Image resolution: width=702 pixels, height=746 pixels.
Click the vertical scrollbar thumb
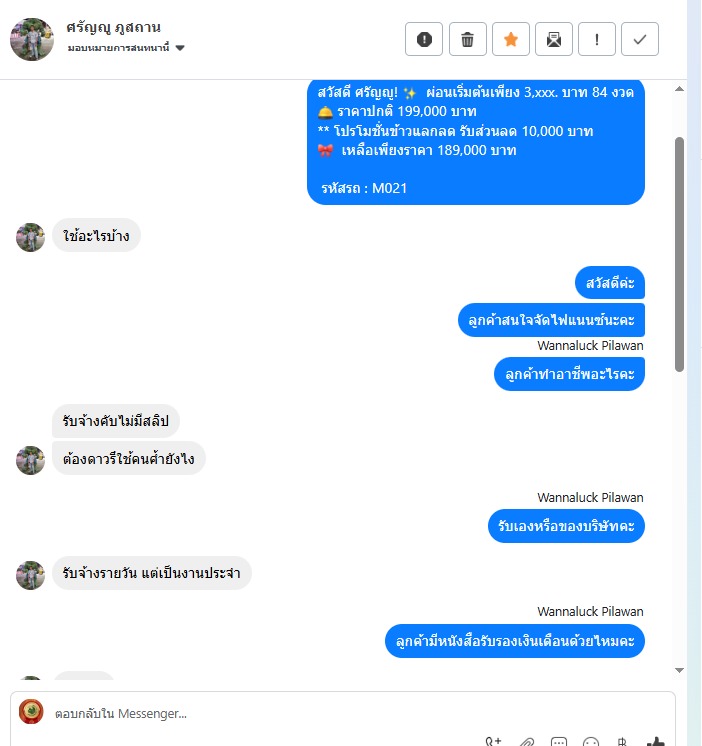click(679, 254)
